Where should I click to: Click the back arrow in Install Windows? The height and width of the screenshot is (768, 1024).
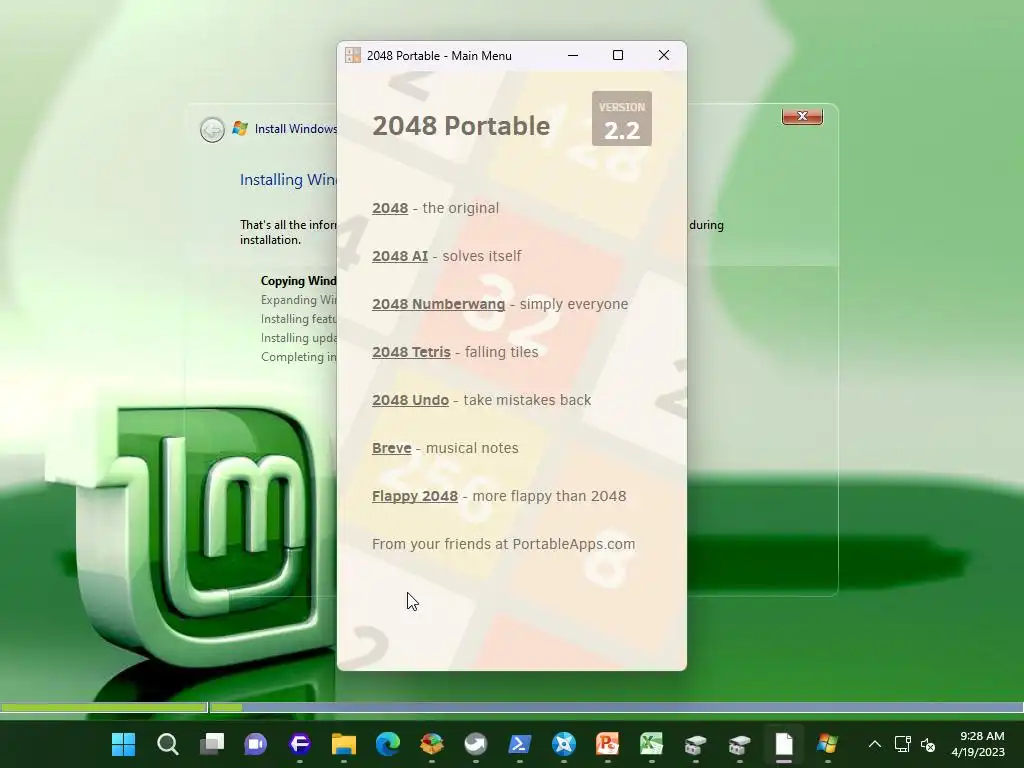point(212,129)
